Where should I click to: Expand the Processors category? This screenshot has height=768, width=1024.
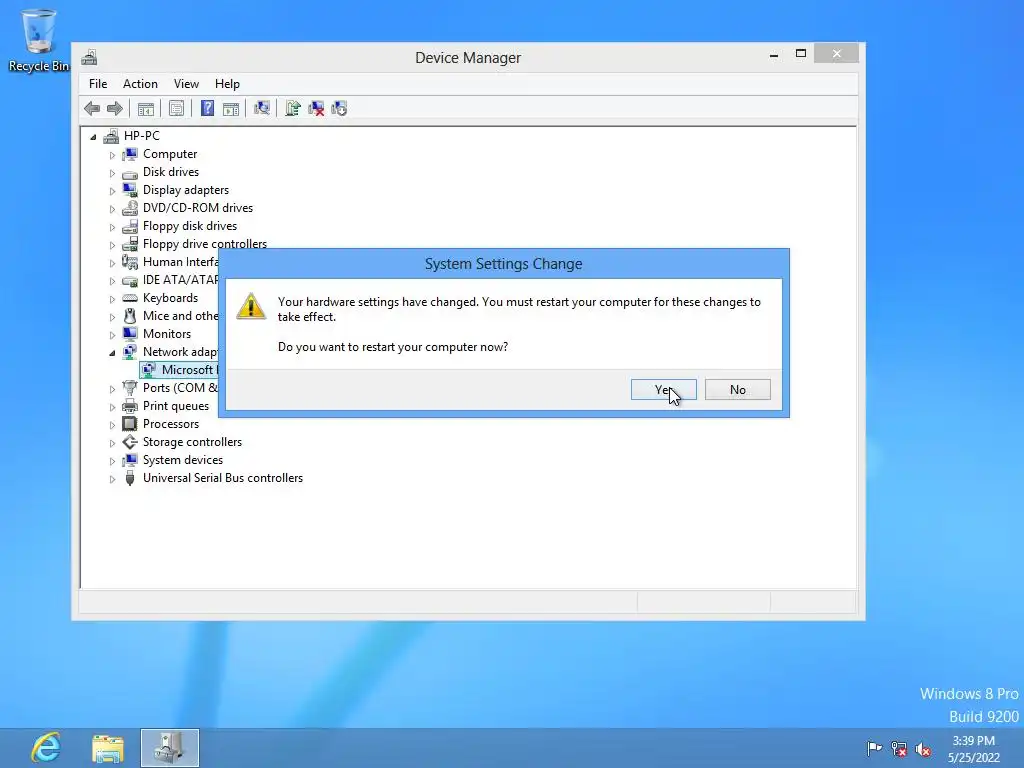[x=112, y=424]
